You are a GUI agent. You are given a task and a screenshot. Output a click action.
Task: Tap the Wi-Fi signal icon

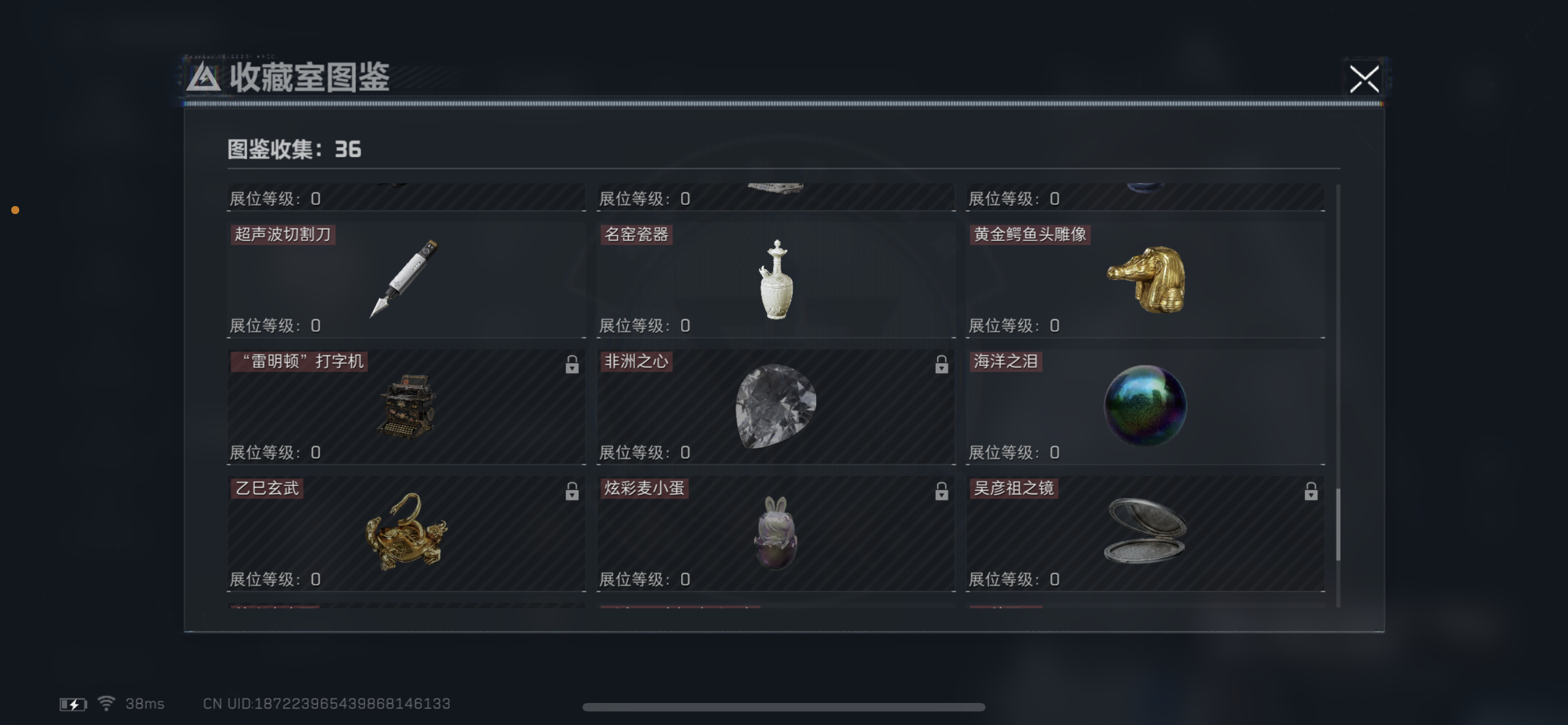(107, 703)
